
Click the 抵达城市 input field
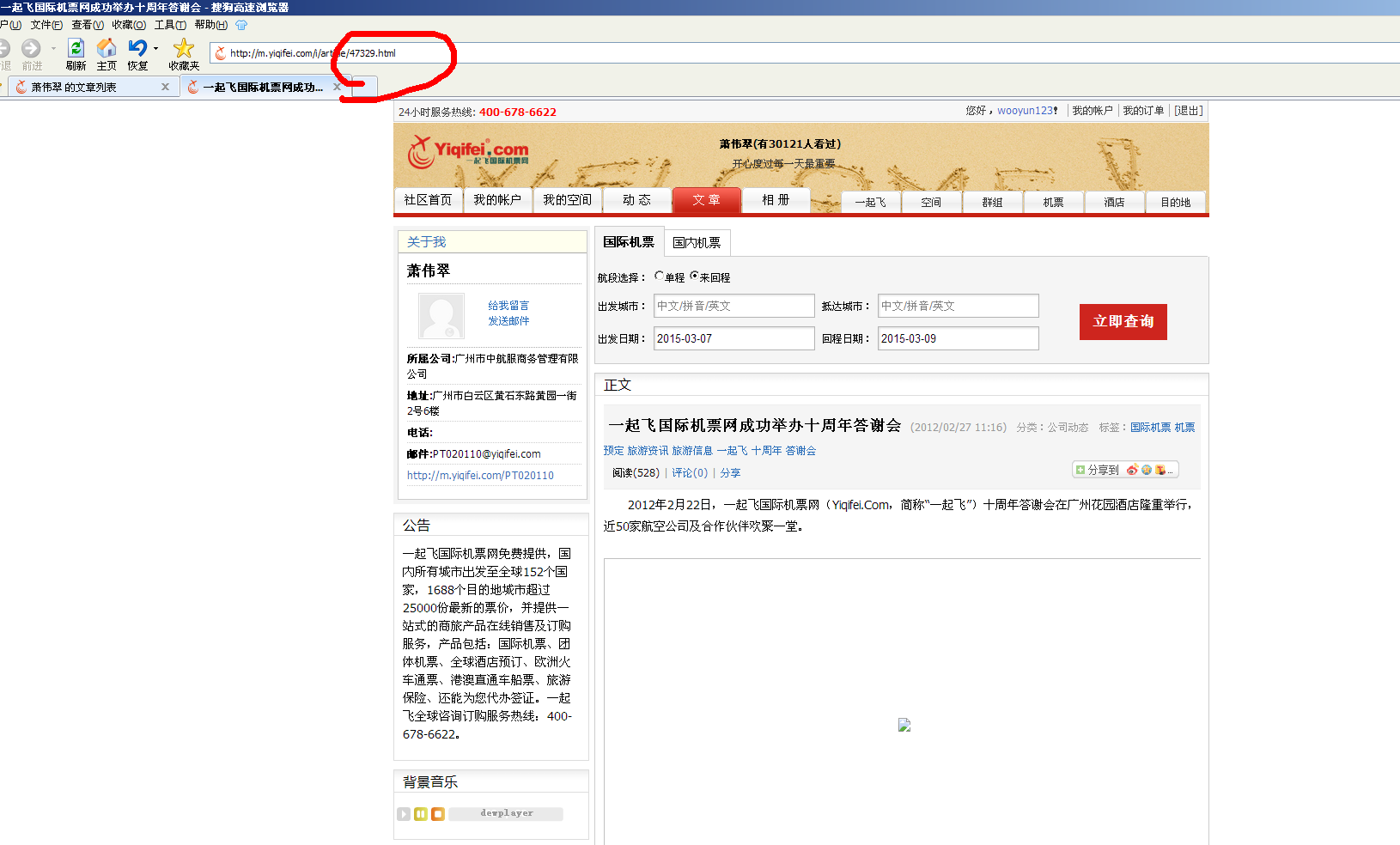point(959,306)
